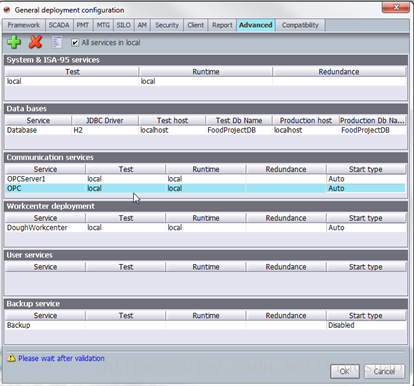Open the Security tab

click(x=167, y=25)
